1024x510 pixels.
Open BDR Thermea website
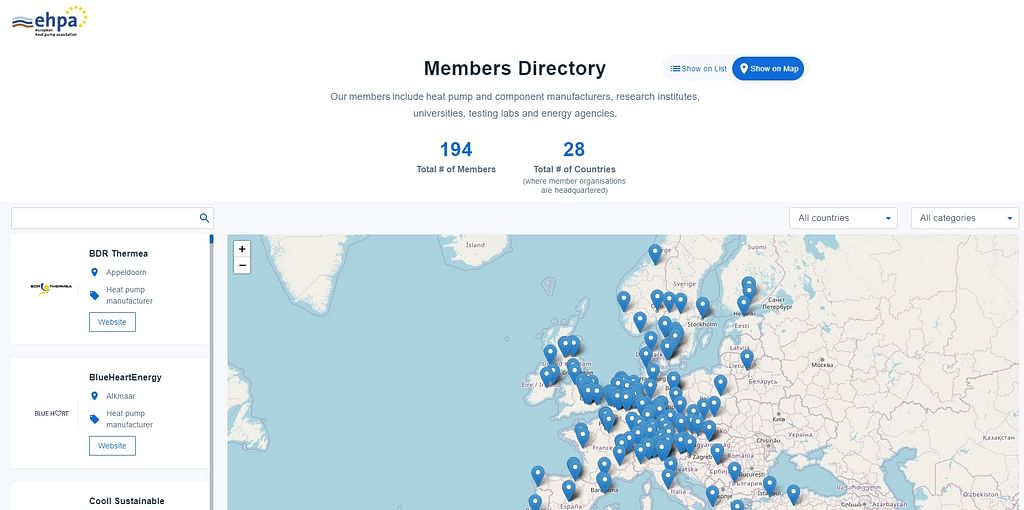(112, 322)
